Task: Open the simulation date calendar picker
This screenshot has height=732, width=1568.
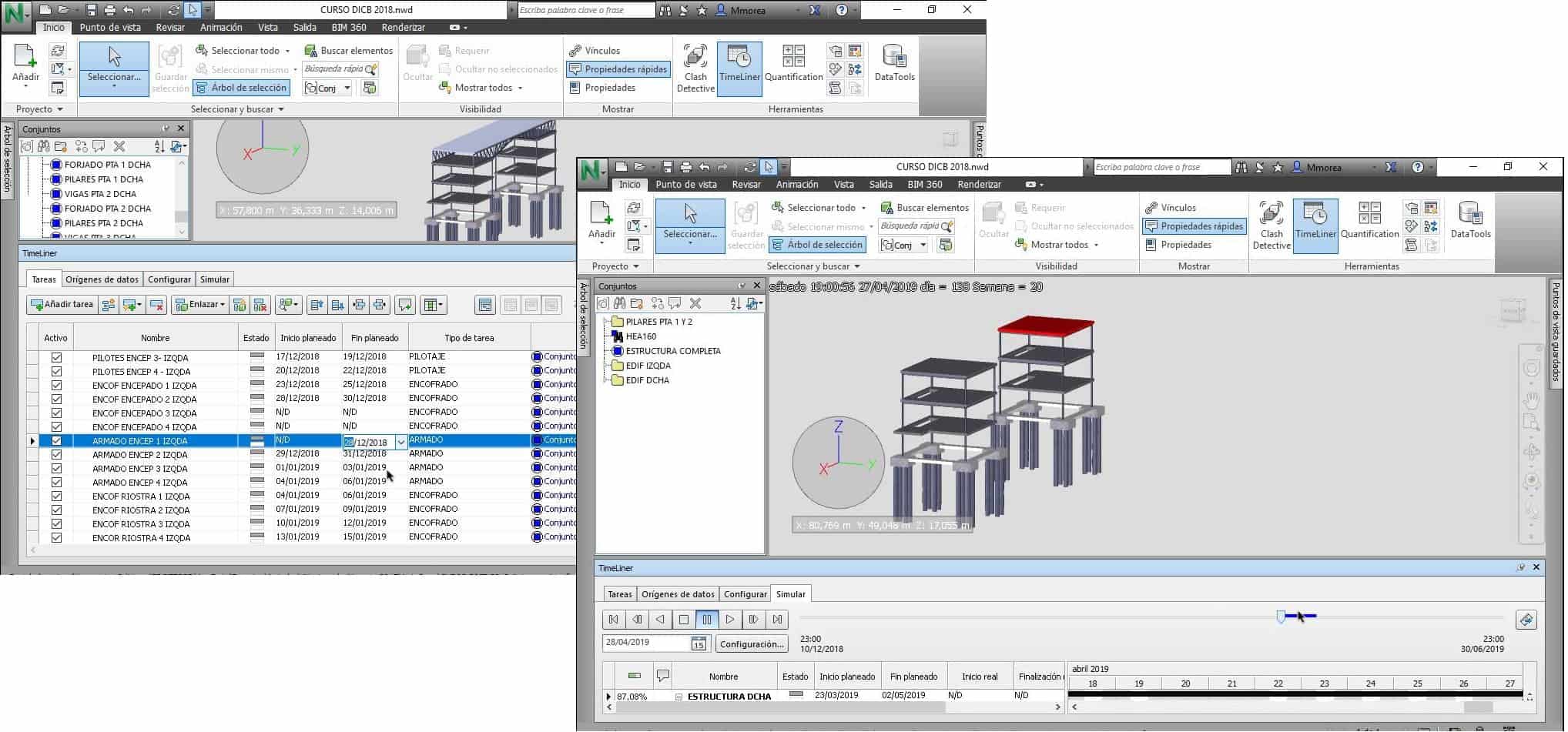Action: pos(699,643)
